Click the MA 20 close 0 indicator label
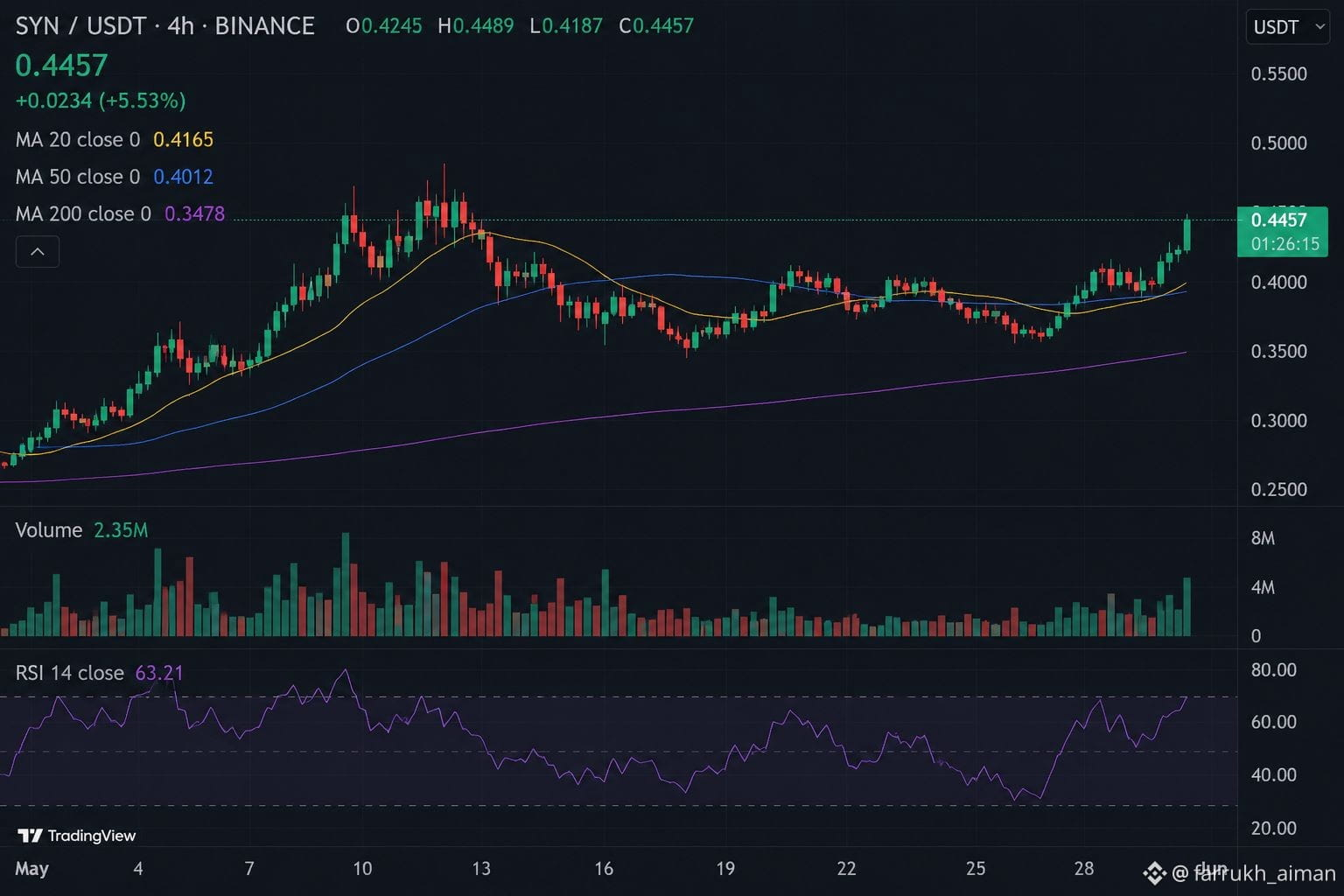 point(78,140)
